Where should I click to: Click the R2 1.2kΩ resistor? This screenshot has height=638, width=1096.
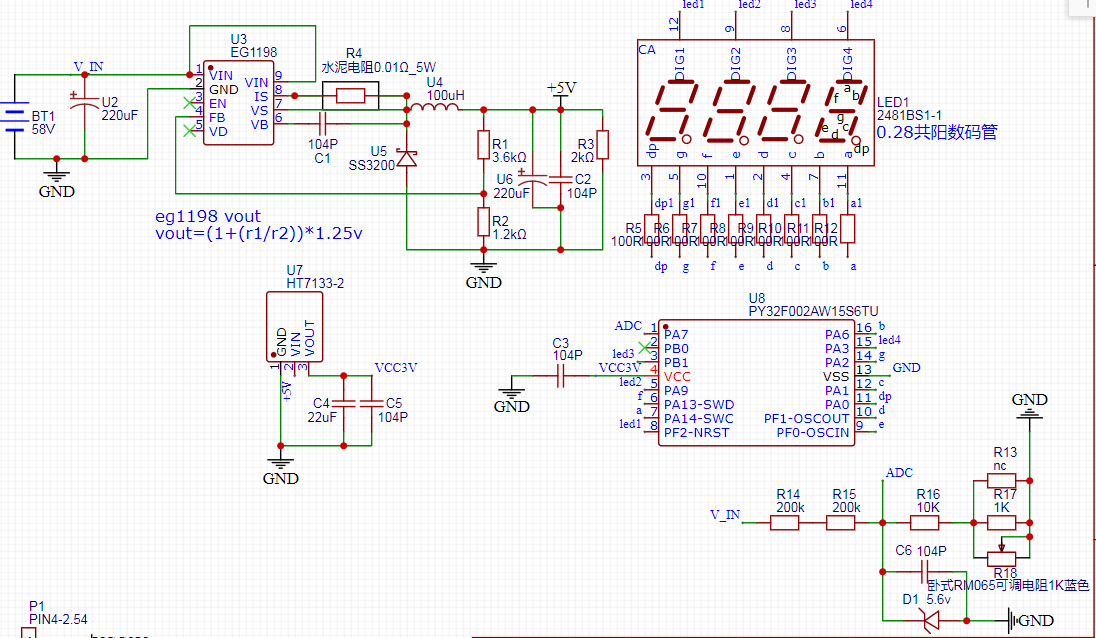483,221
